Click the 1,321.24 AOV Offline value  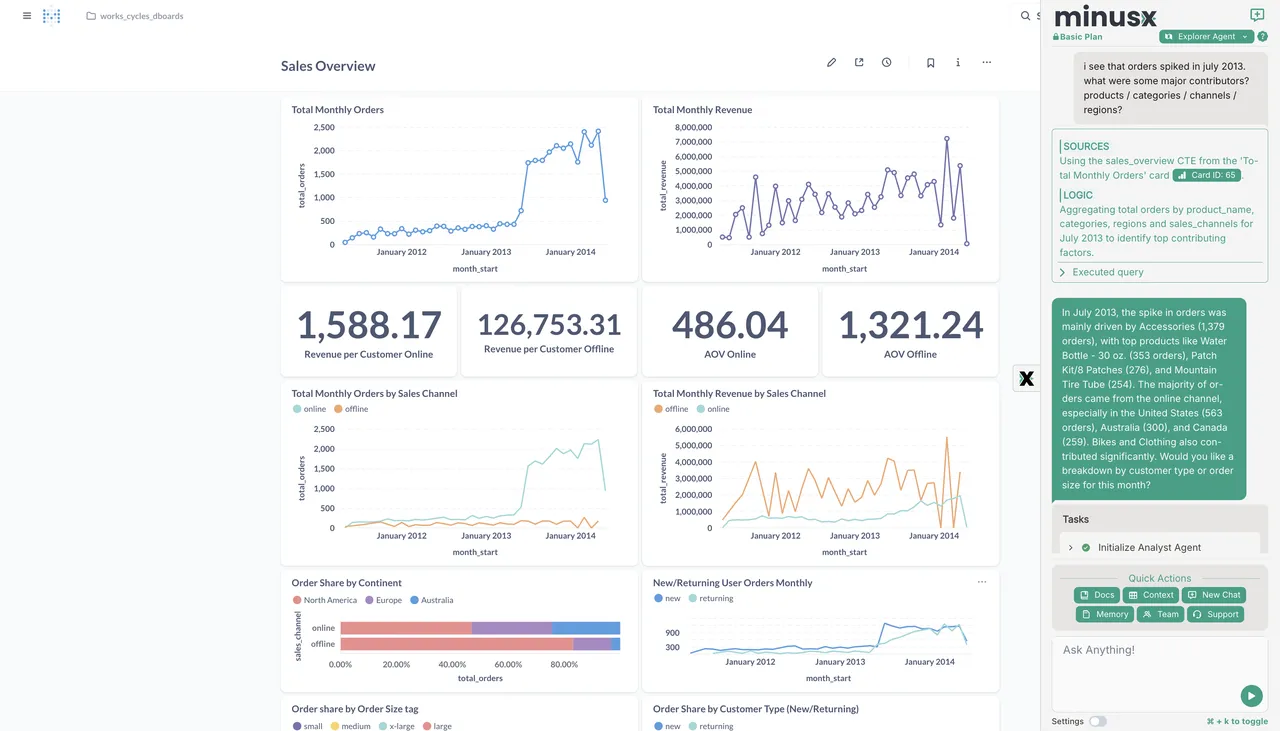[910, 325]
